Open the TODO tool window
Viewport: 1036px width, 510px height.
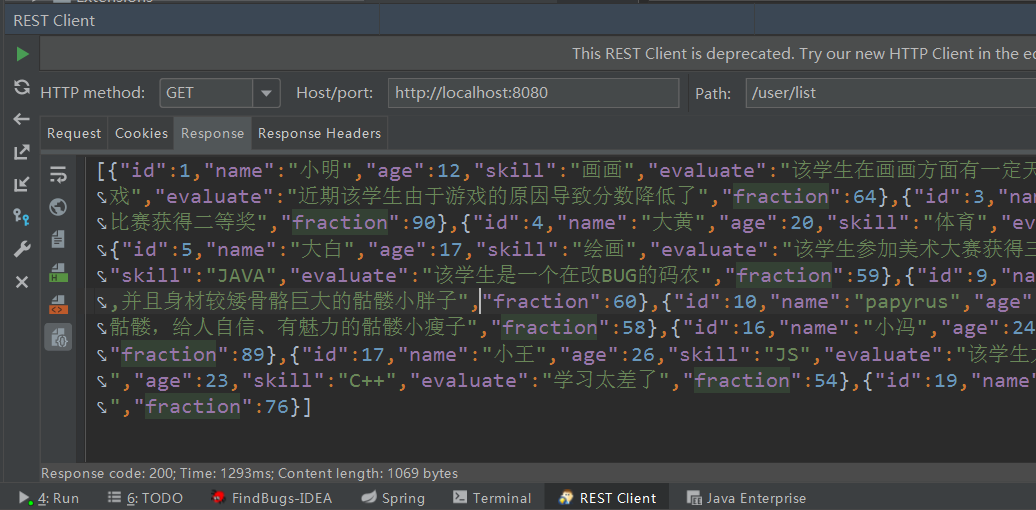145,498
